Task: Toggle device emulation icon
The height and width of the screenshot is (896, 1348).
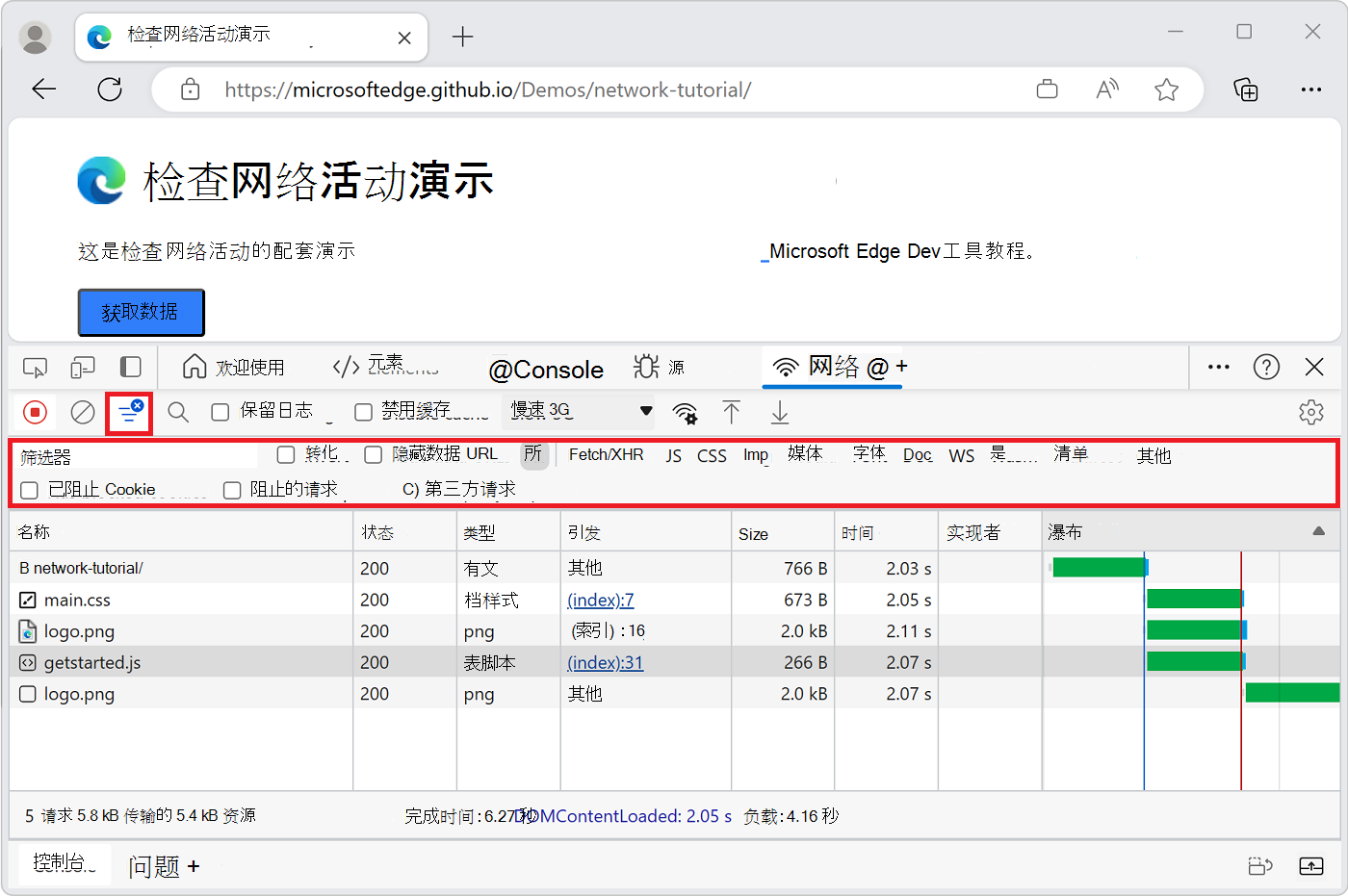Action: [83, 367]
